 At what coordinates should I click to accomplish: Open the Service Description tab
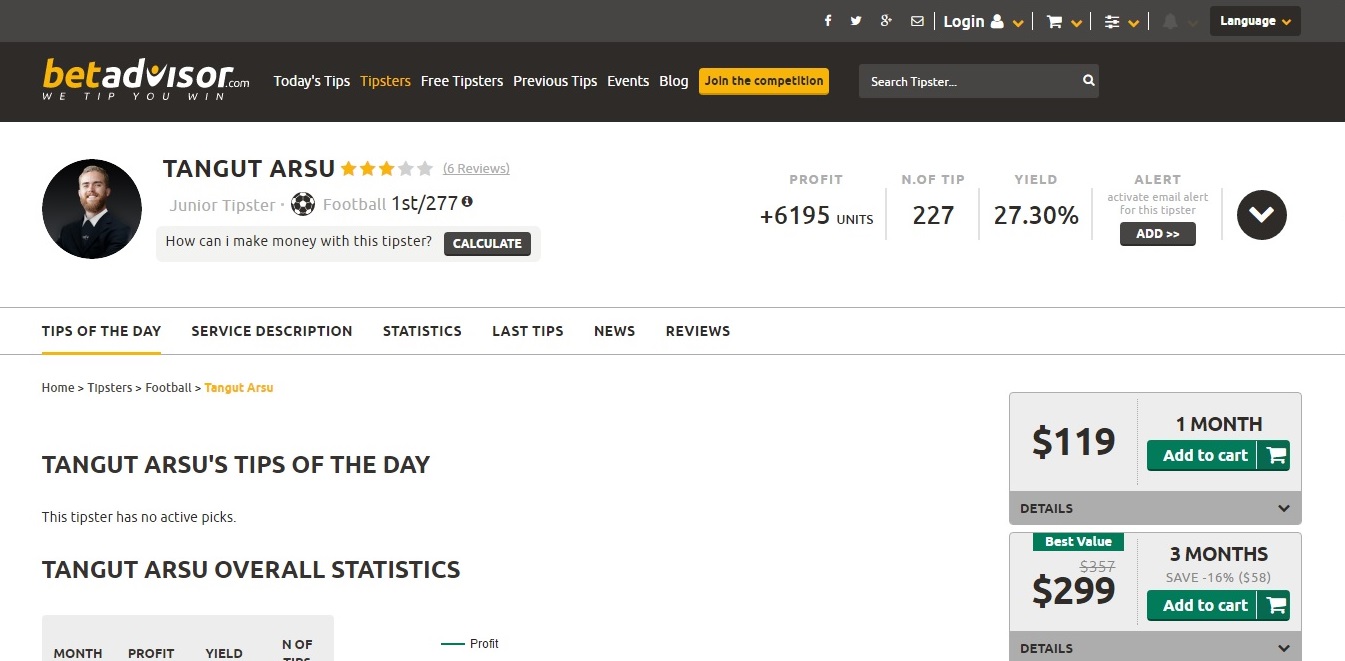(x=272, y=331)
